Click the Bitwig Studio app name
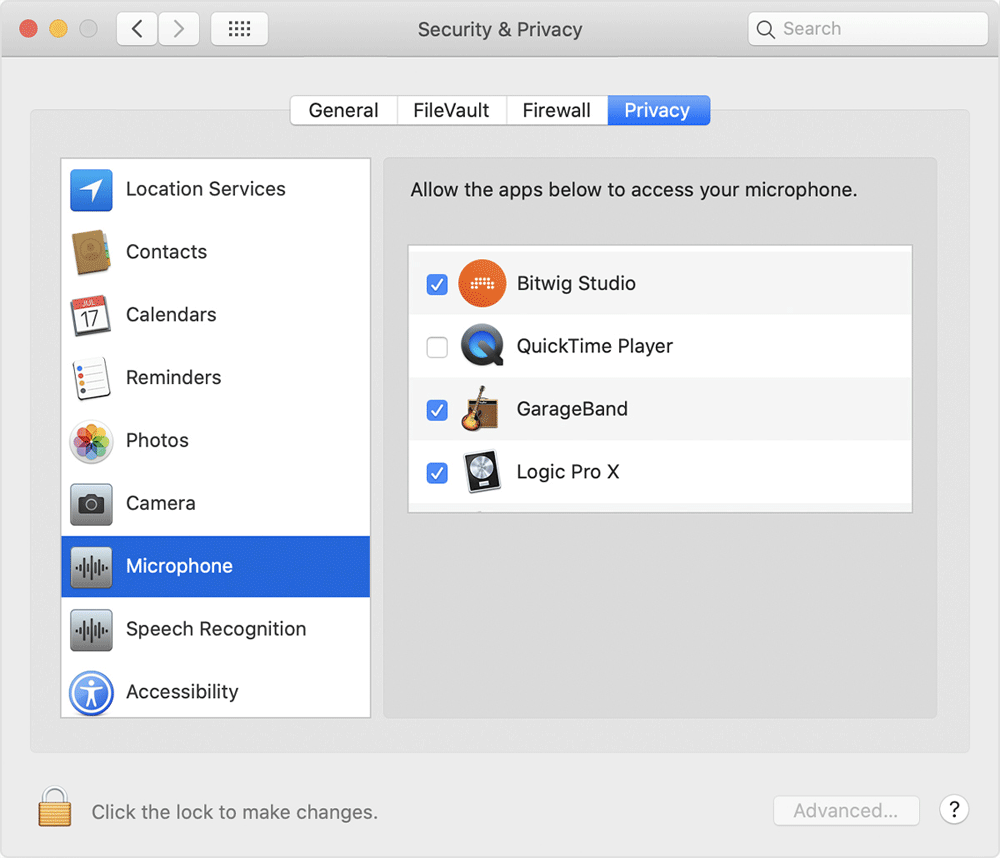The width and height of the screenshot is (1000, 858). 577,283
